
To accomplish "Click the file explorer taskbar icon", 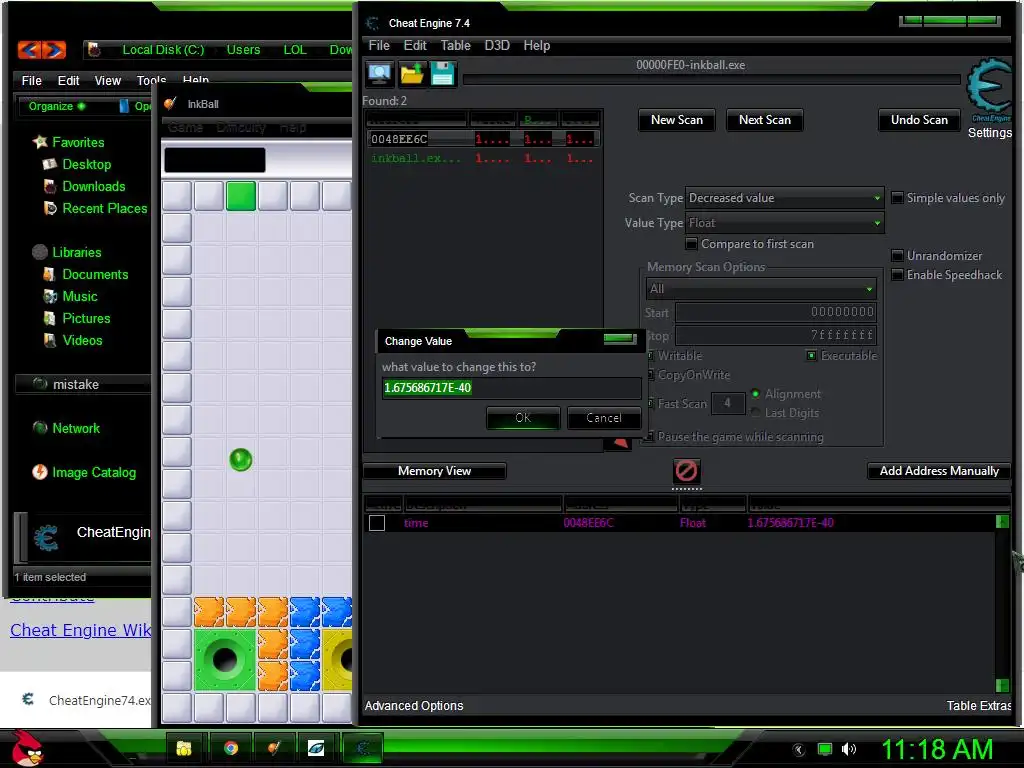I will tap(184, 748).
